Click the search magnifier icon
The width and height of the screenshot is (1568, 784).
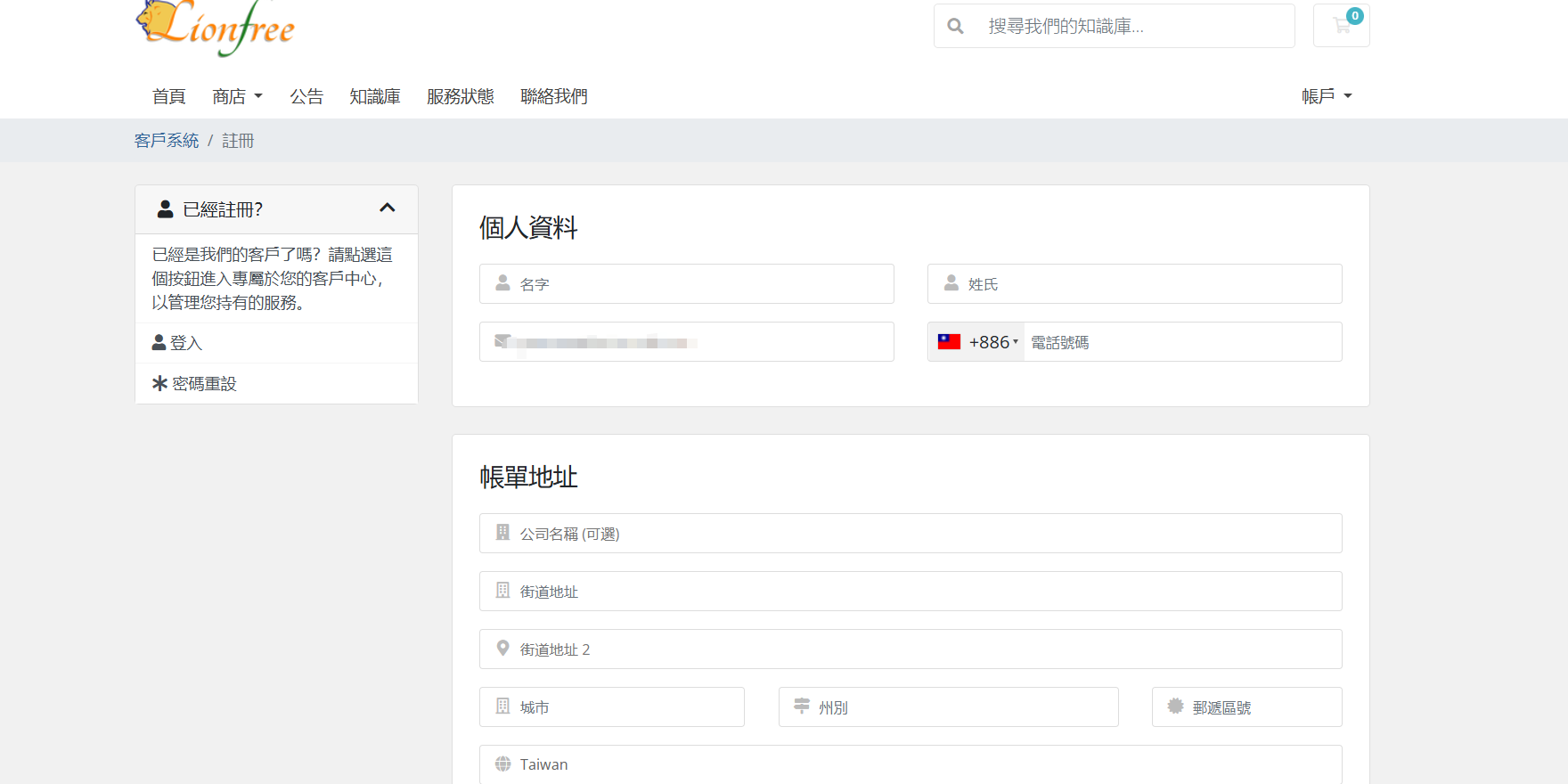pyautogui.click(x=955, y=26)
